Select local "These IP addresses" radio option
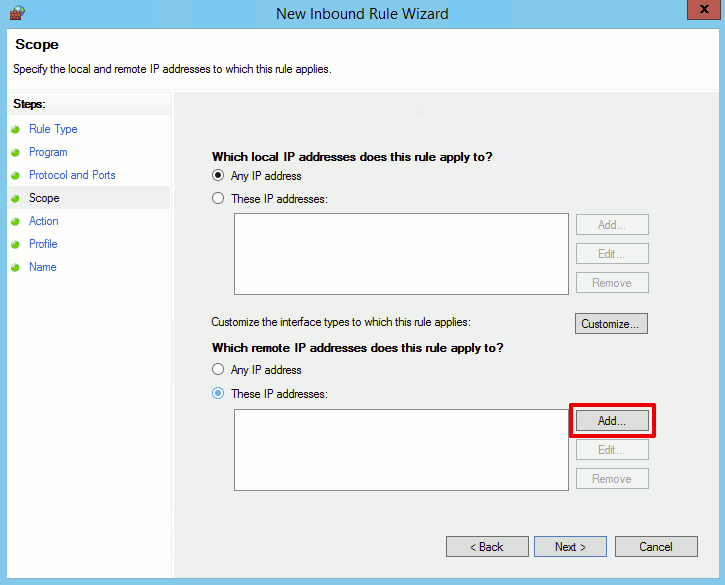The height and width of the screenshot is (585, 725). 218,199
